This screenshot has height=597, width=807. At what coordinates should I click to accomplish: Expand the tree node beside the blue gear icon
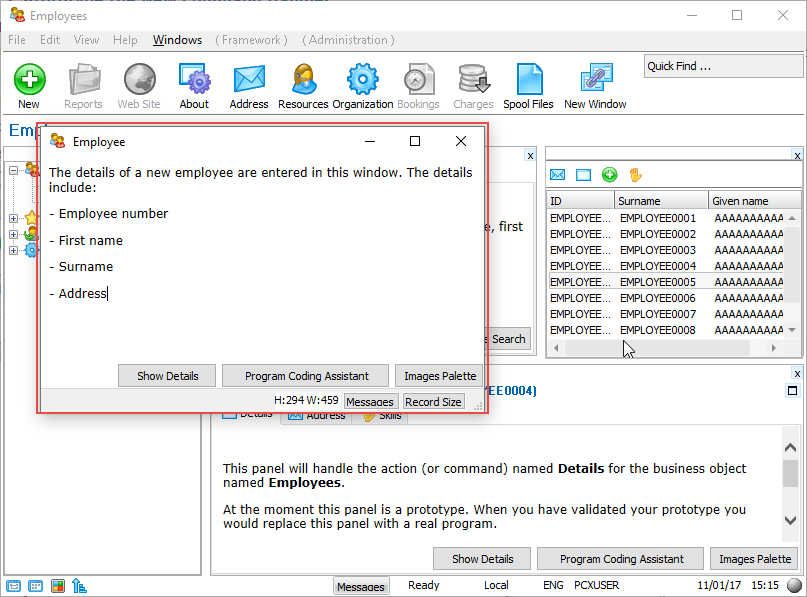13,250
